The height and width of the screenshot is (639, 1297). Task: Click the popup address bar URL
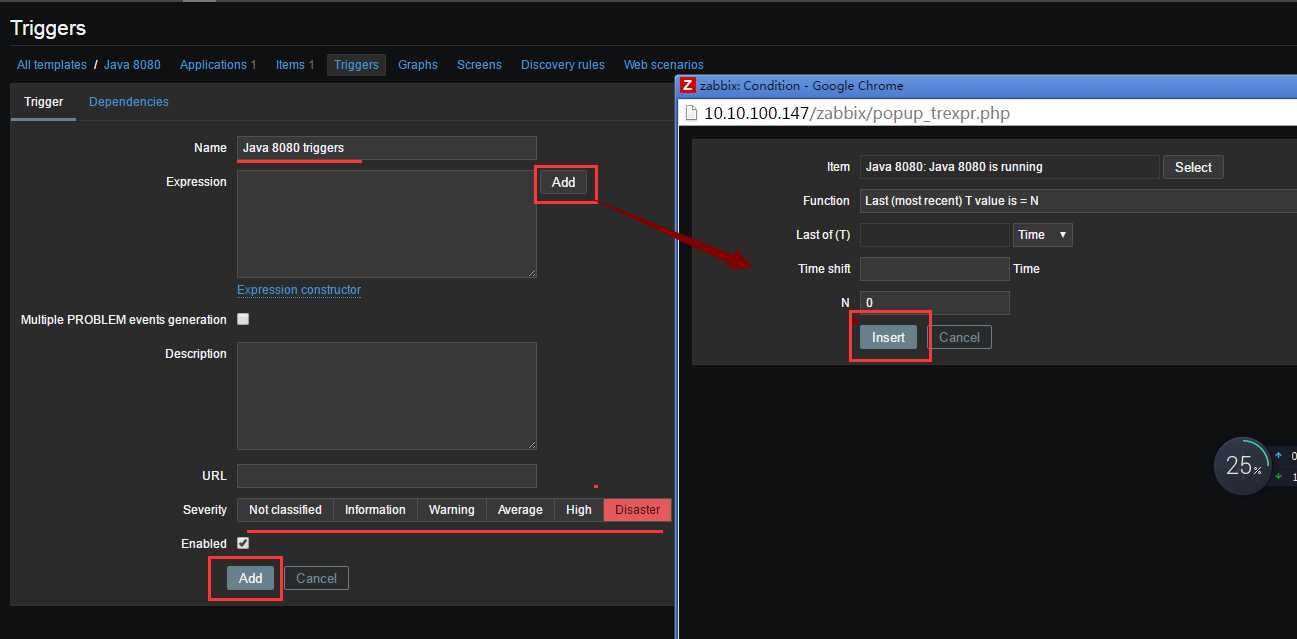[x=857, y=113]
